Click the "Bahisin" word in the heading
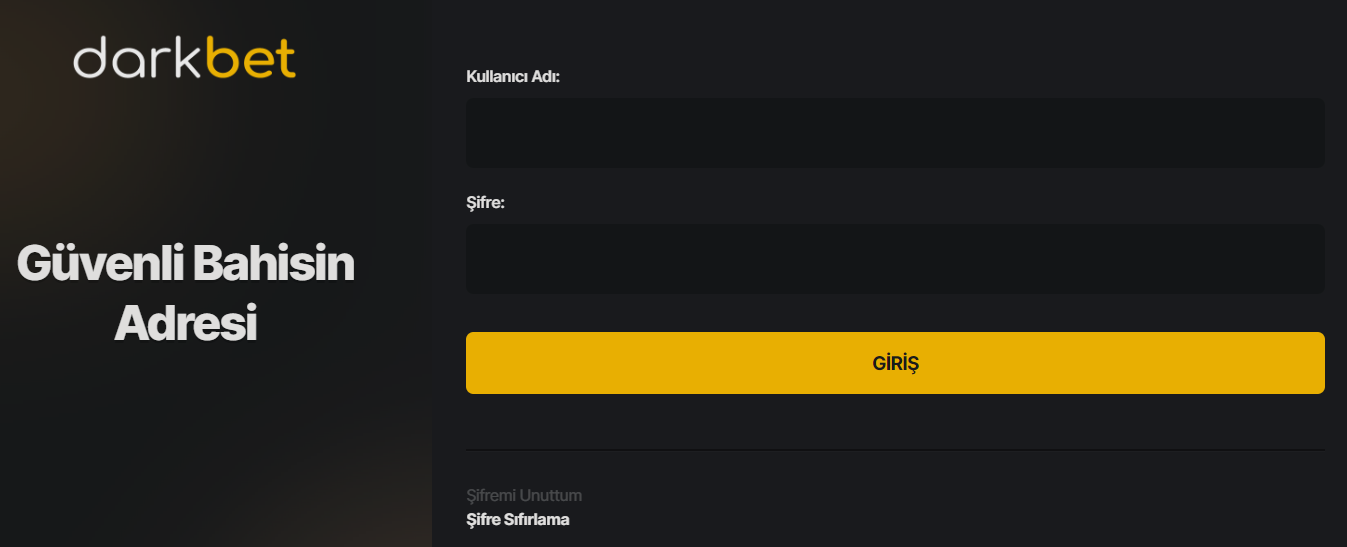This screenshot has width=1347, height=547. pyautogui.click(x=272, y=265)
